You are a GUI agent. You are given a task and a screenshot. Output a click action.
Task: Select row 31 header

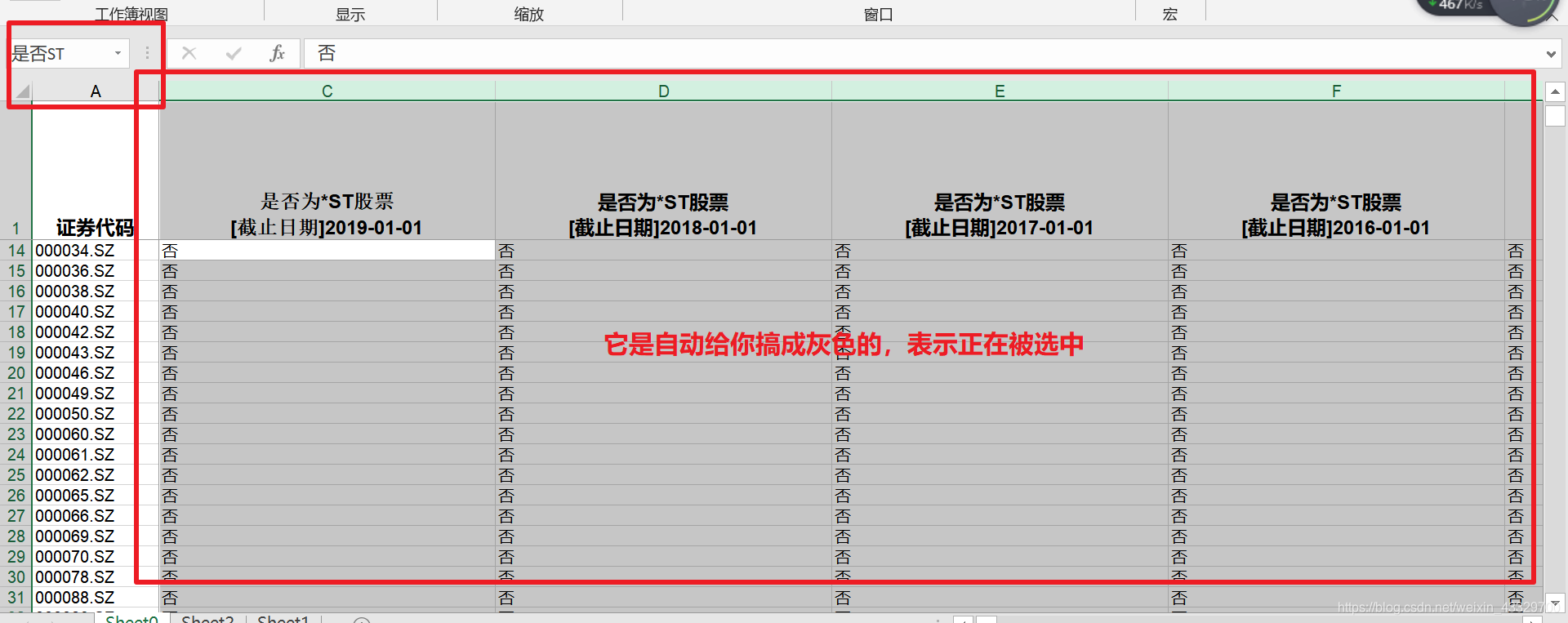(x=16, y=597)
